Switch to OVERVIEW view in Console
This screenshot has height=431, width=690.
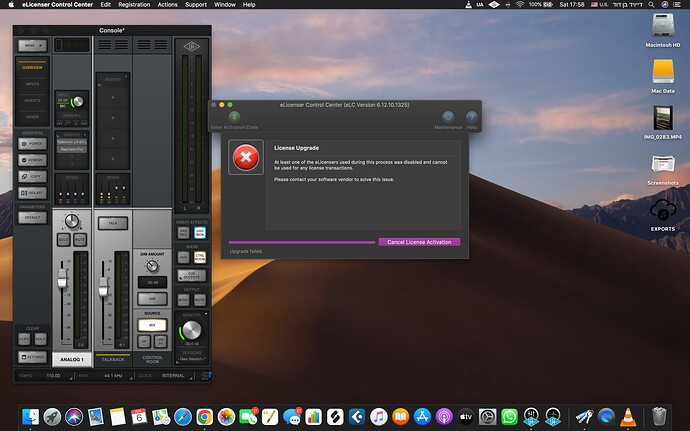(x=33, y=67)
